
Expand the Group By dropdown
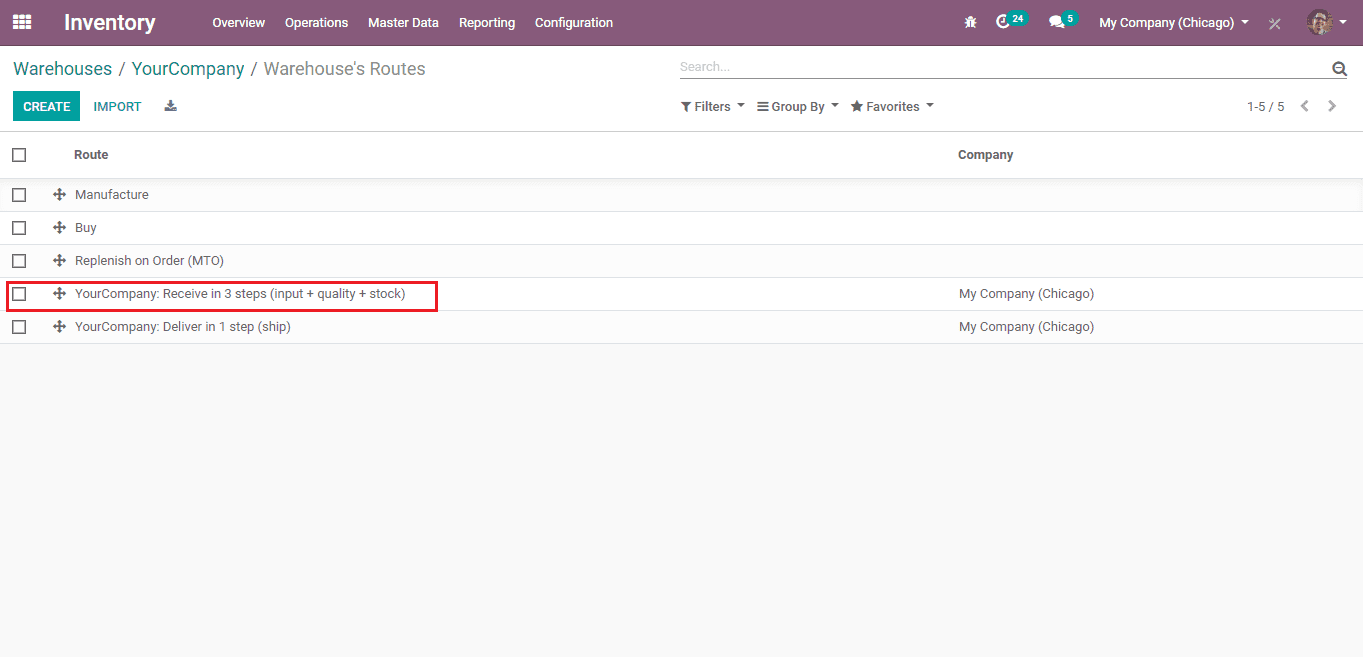[x=798, y=106]
